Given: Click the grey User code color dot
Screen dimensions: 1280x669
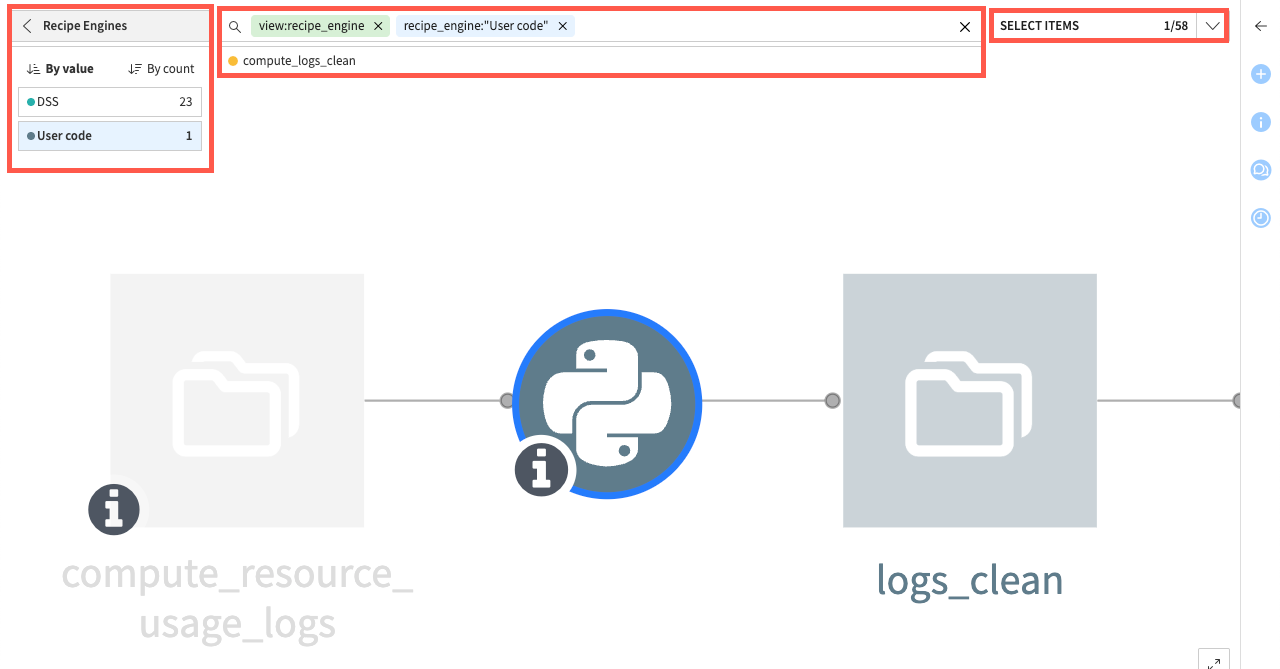Looking at the screenshot, I should click(31, 136).
